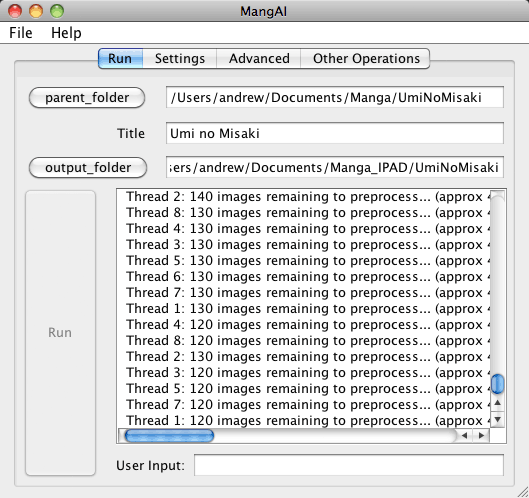Click log line 'Thread 8: 130 images remaining'
The width and height of the screenshot is (529, 498).
(x=308, y=213)
